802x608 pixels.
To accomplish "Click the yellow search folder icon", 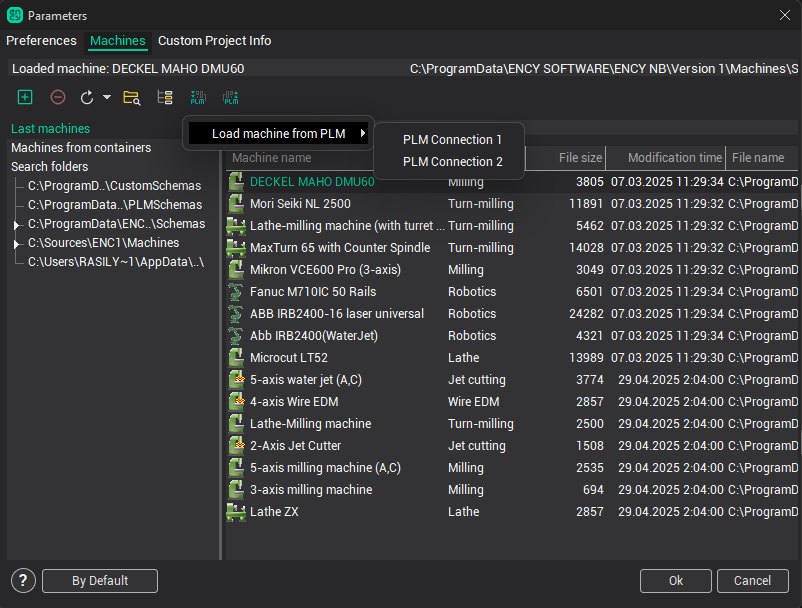I will (131, 97).
